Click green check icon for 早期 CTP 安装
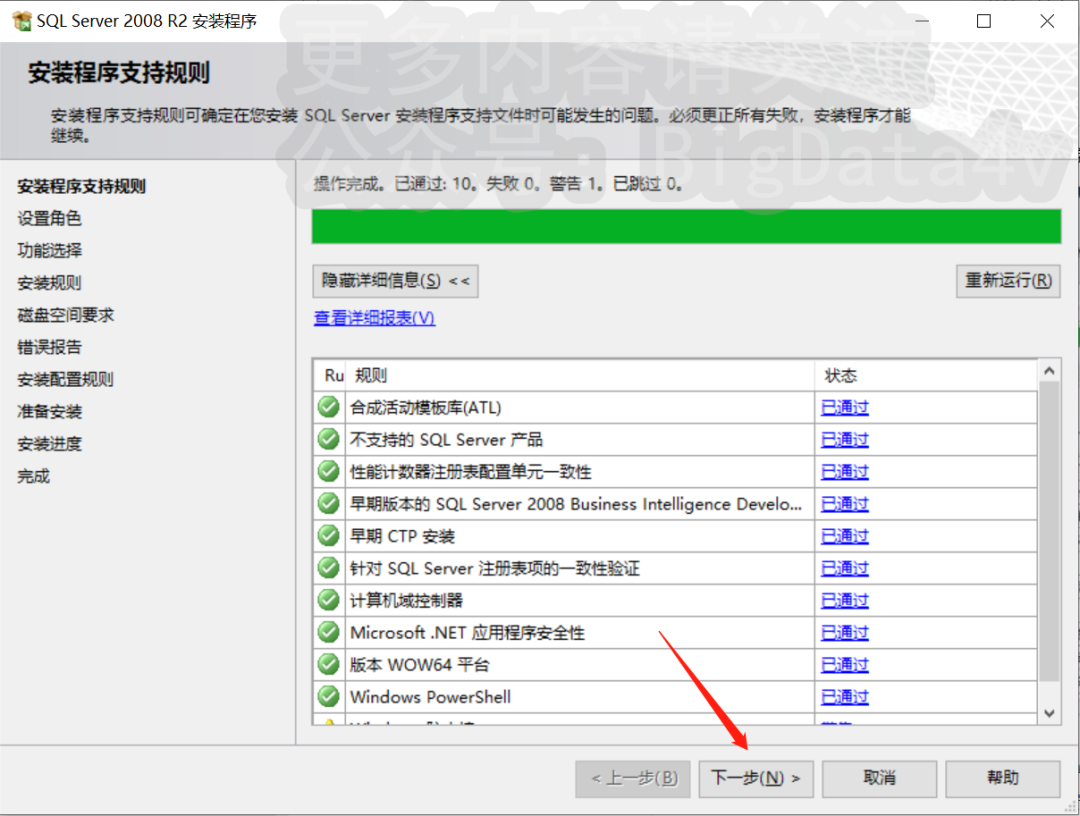The height and width of the screenshot is (816, 1080). (x=329, y=535)
